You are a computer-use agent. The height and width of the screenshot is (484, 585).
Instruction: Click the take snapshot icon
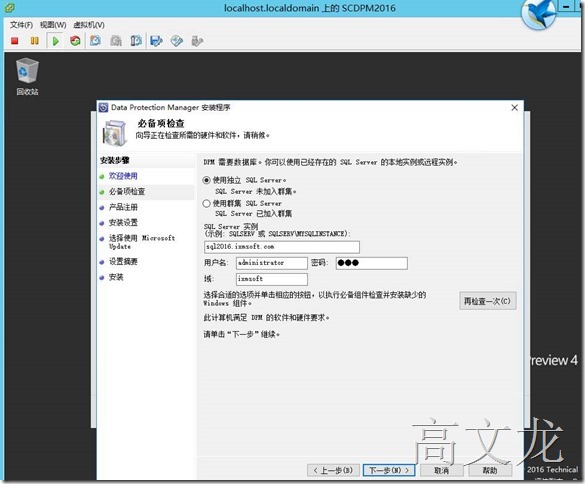point(96,41)
